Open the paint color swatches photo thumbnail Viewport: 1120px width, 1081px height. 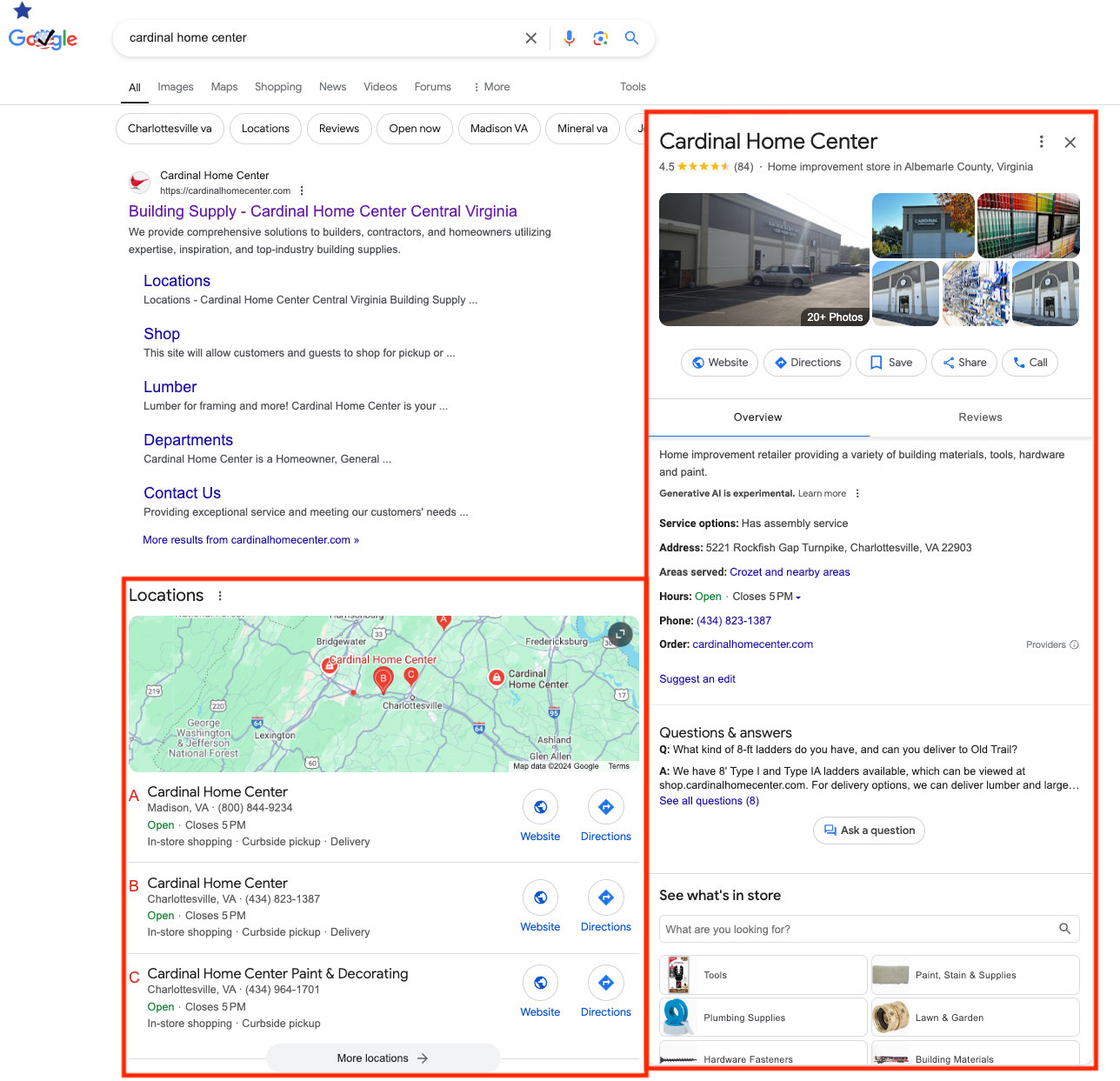click(1028, 226)
